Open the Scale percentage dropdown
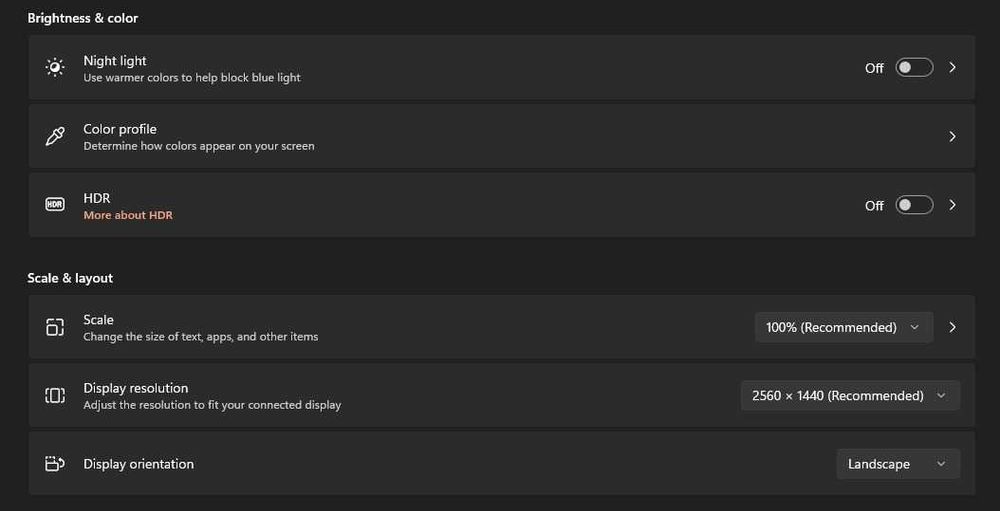The height and width of the screenshot is (511, 1000). pyautogui.click(x=843, y=327)
